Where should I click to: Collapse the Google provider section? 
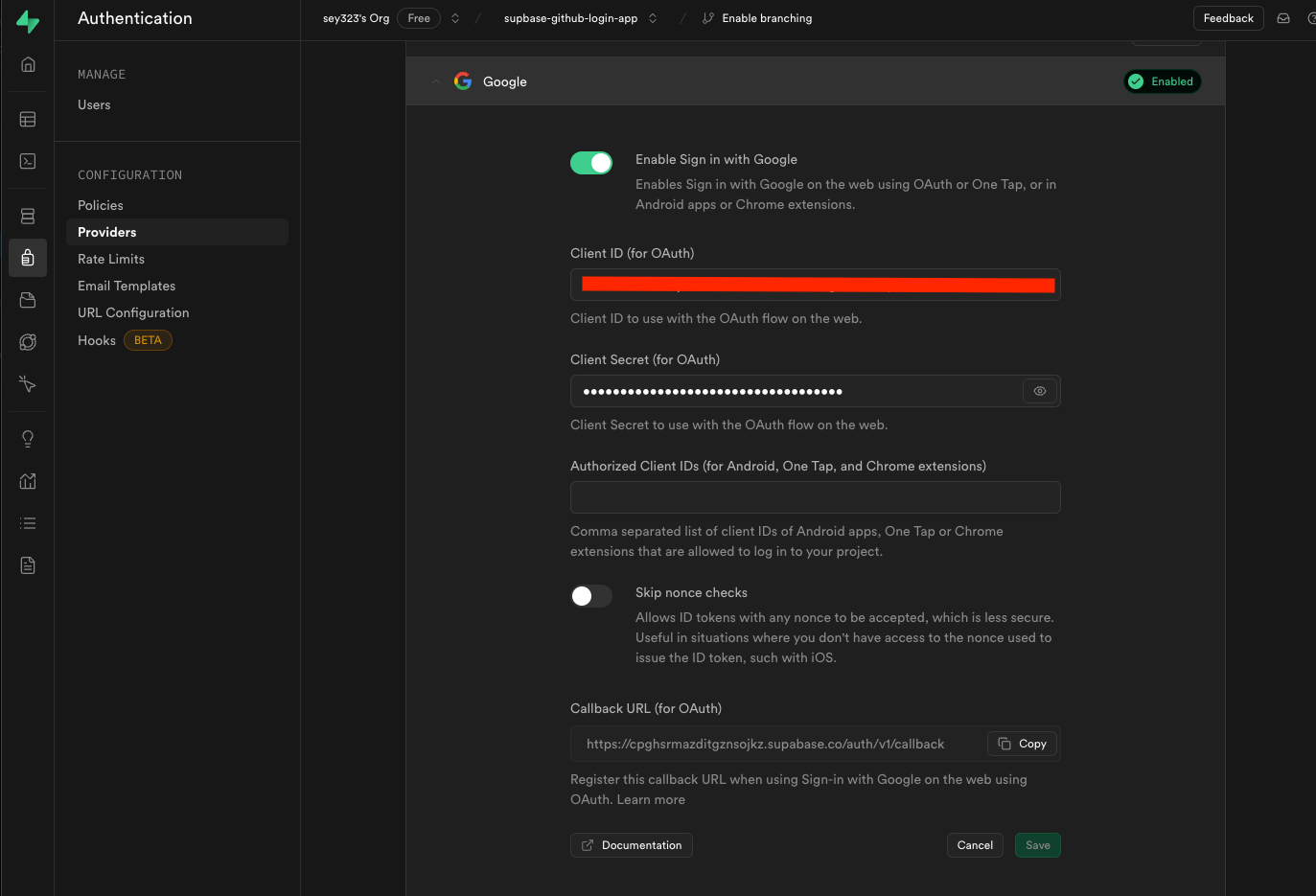coord(436,81)
